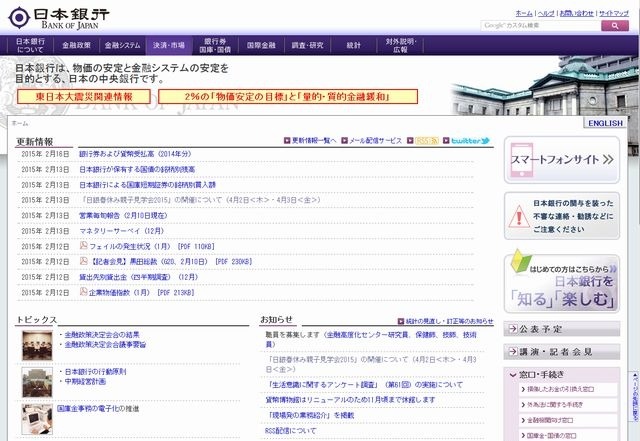Screen dimensions: 640x441
Task: Open the Twitter logo link
Action: pyautogui.click(x=470, y=140)
